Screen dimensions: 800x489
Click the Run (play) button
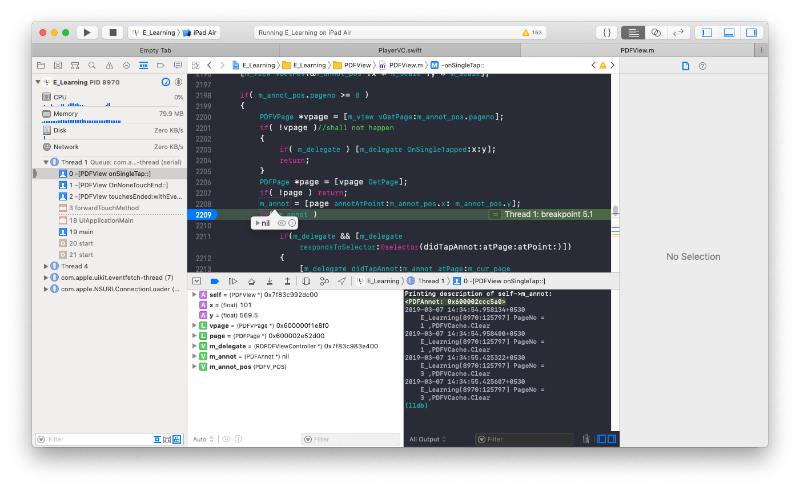point(88,32)
